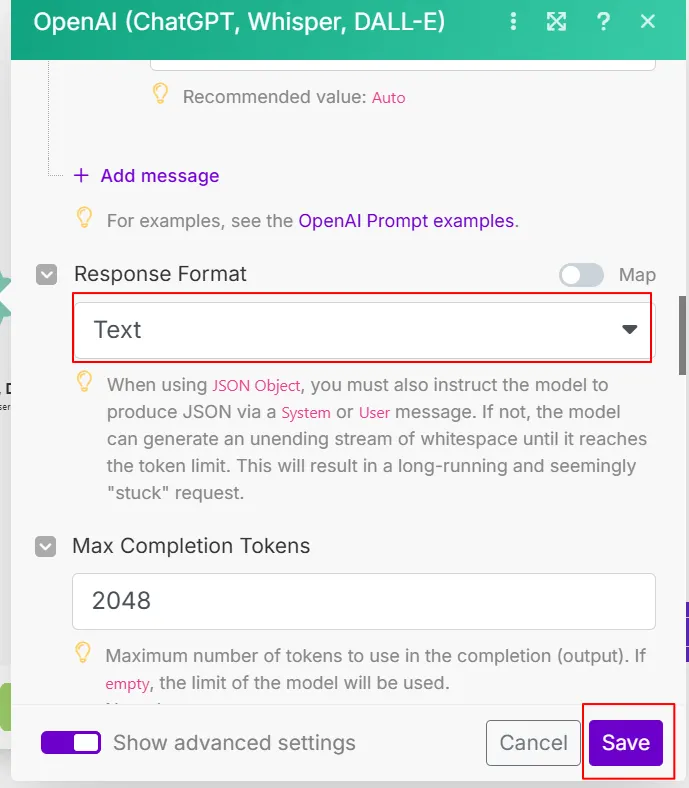Click the plus icon beside Add message
This screenshot has height=788, width=689.
[x=81, y=176]
